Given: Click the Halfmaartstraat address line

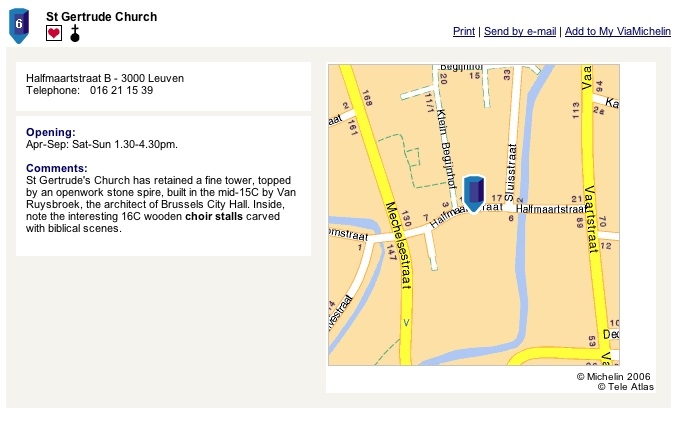Looking at the screenshot, I should pos(105,78).
